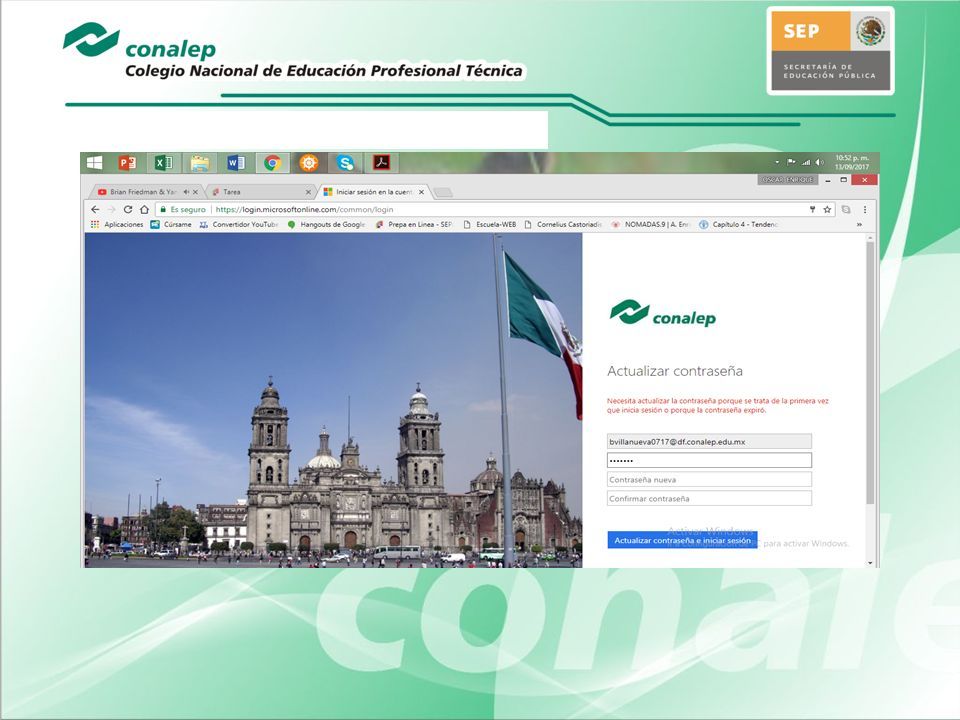Open the Escuela-WEB bookmark
Image resolution: width=960 pixels, height=720 pixels.
(x=490, y=225)
